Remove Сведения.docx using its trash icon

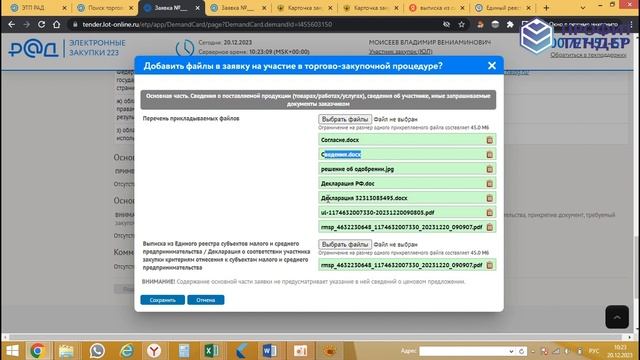click(x=489, y=155)
